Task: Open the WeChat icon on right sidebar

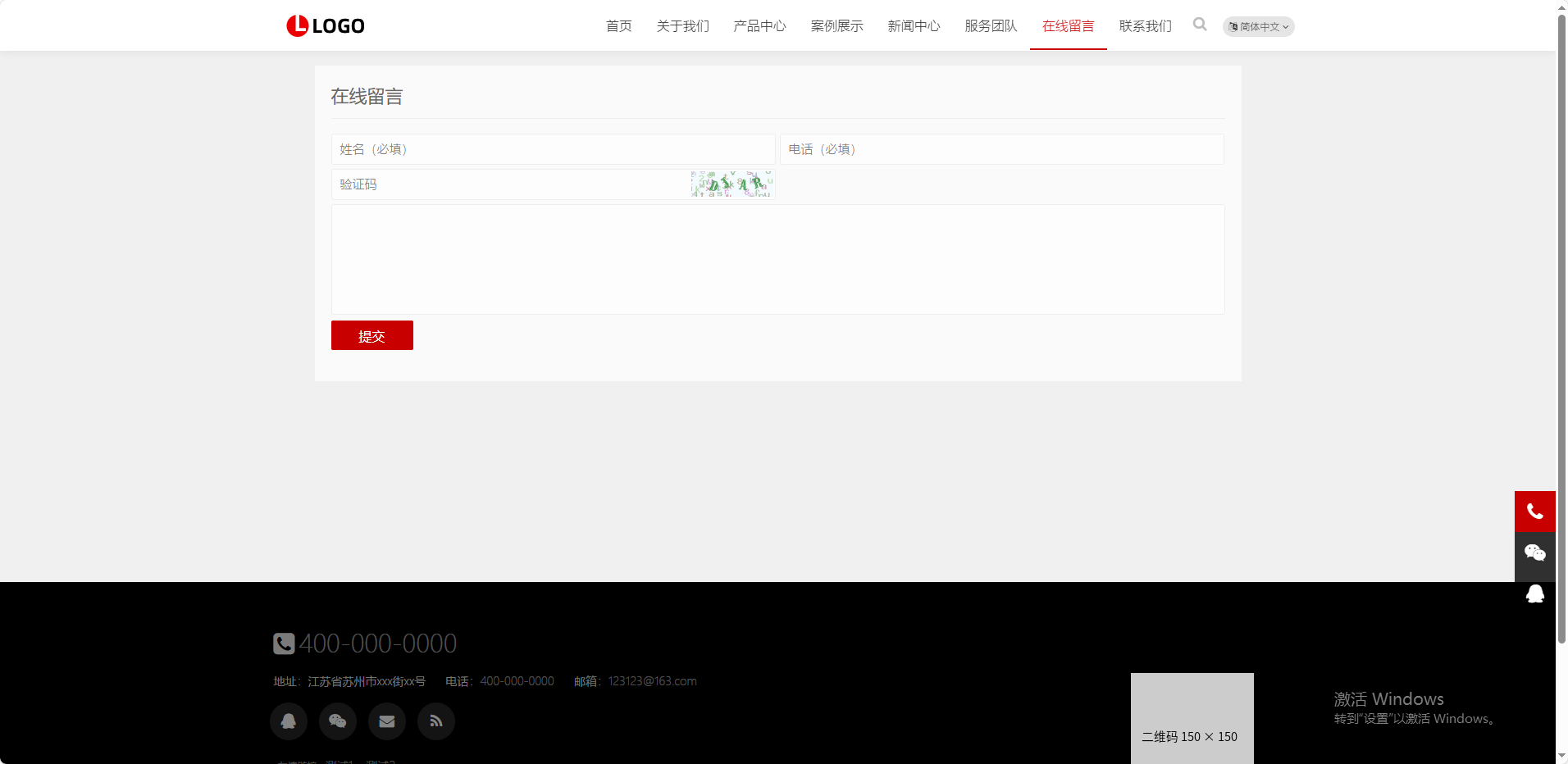Action: pos(1534,553)
